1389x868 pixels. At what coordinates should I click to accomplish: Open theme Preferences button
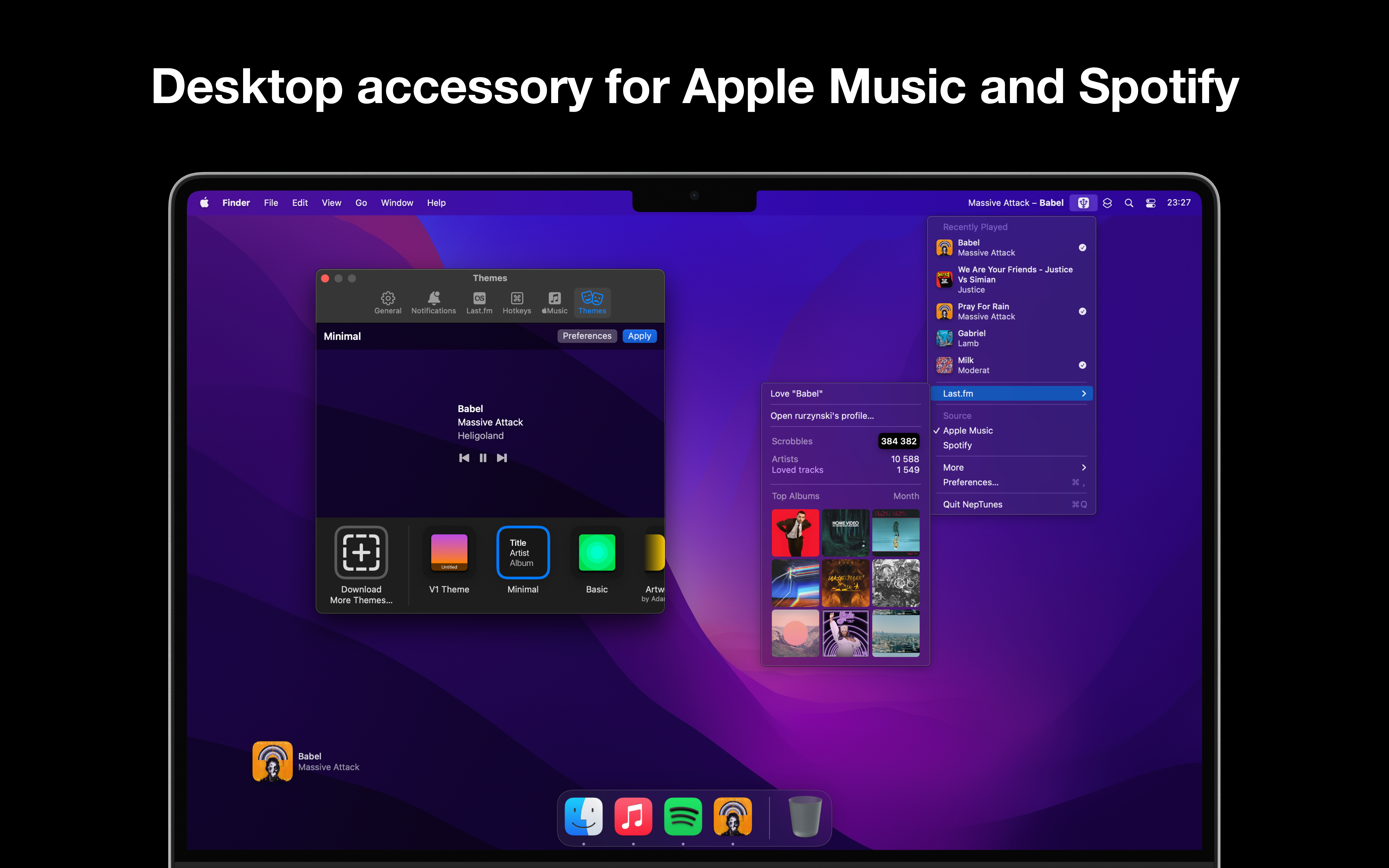click(x=587, y=336)
